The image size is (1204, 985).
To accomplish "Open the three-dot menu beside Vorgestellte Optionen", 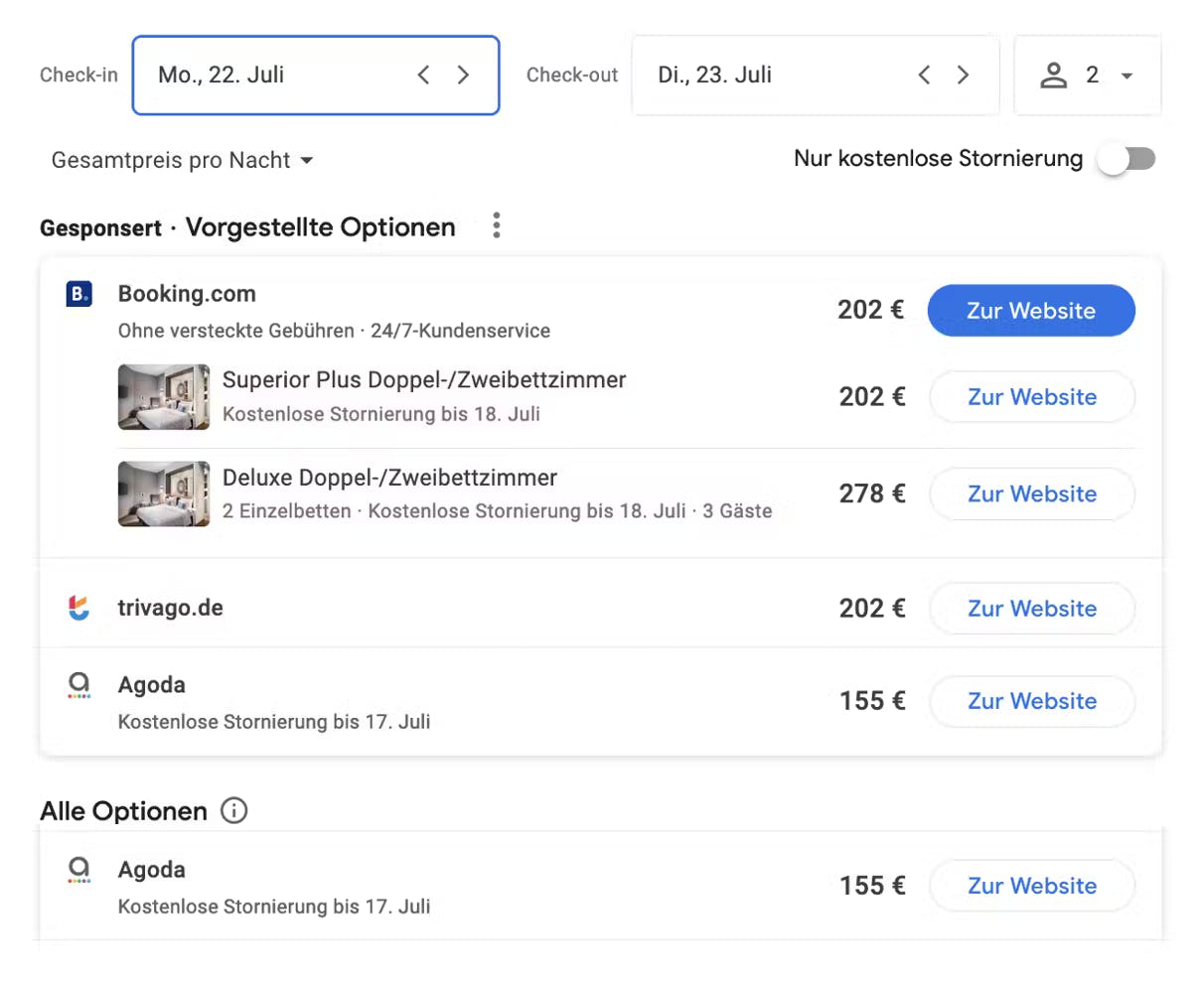I will [497, 226].
